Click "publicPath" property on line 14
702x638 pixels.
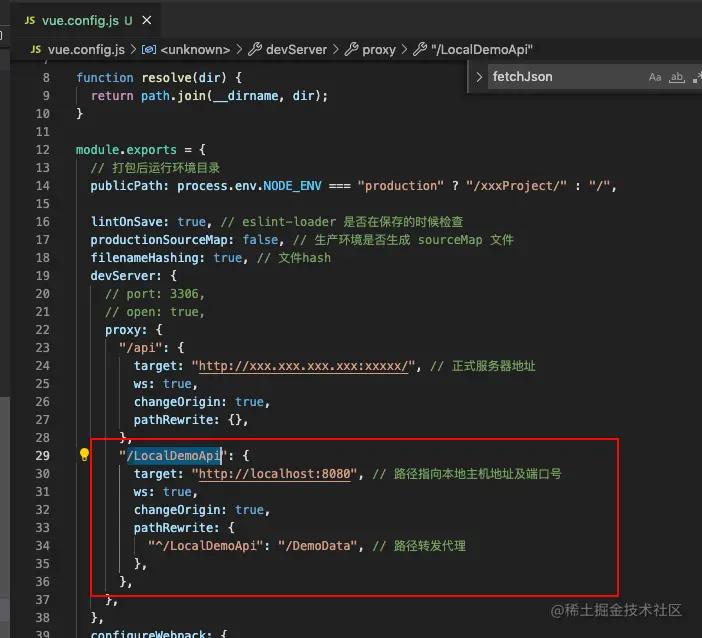[x=126, y=186]
